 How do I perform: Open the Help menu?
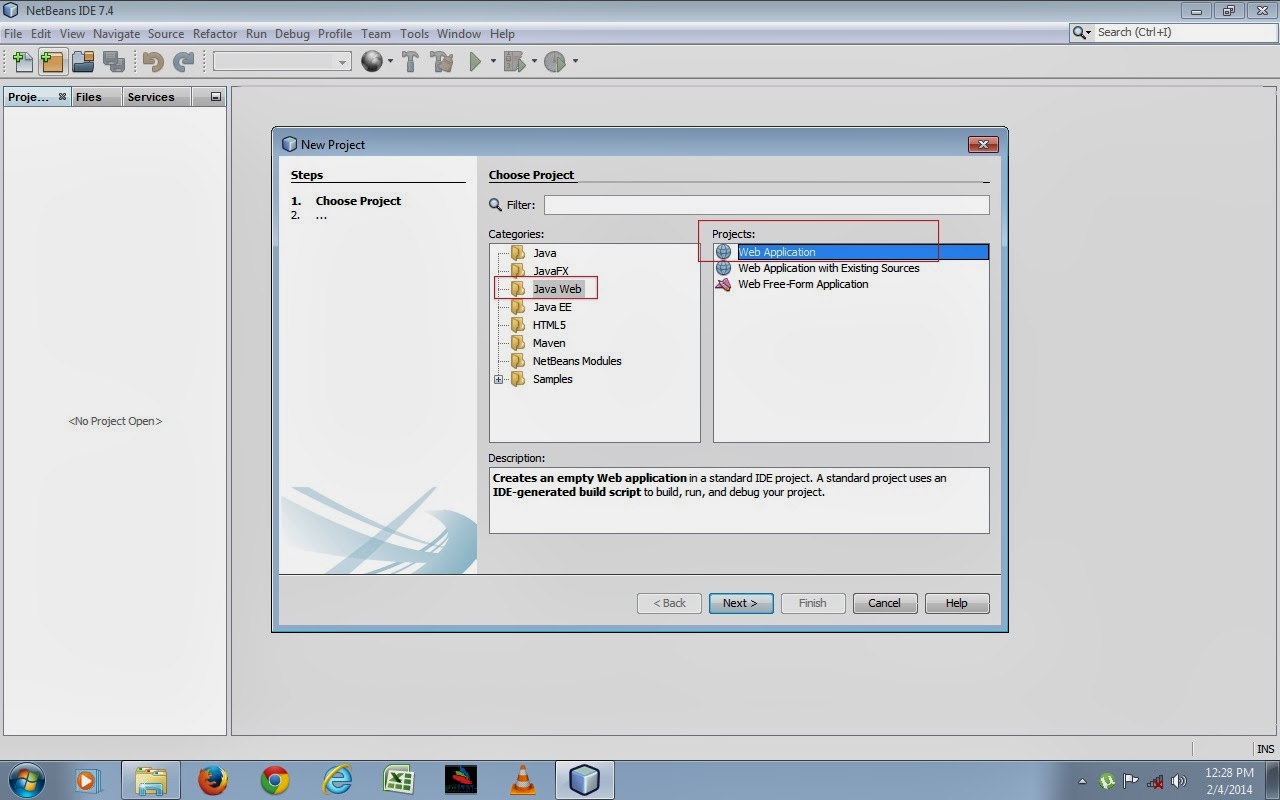coord(502,33)
